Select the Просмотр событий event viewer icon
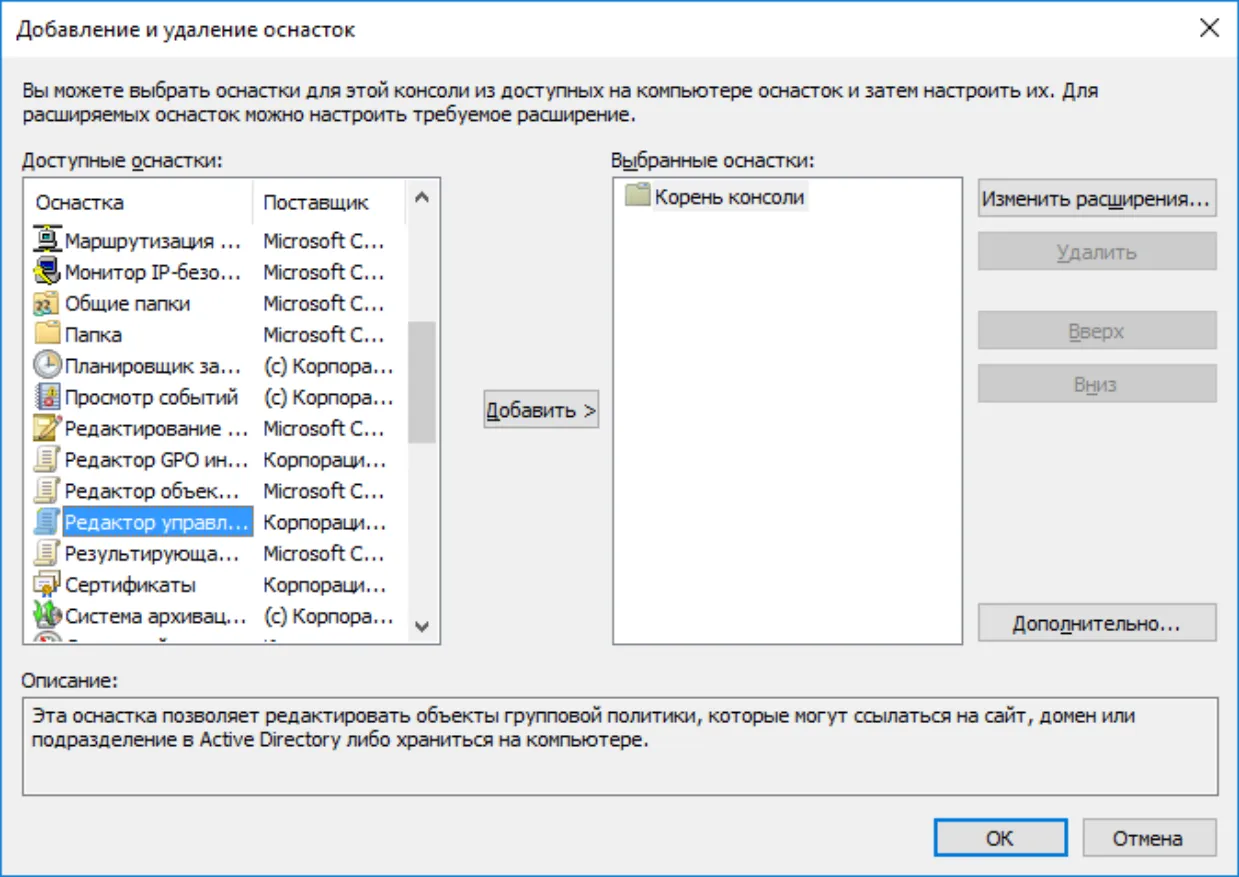Viewport: 1239px width, 877px height. [47, 397]
